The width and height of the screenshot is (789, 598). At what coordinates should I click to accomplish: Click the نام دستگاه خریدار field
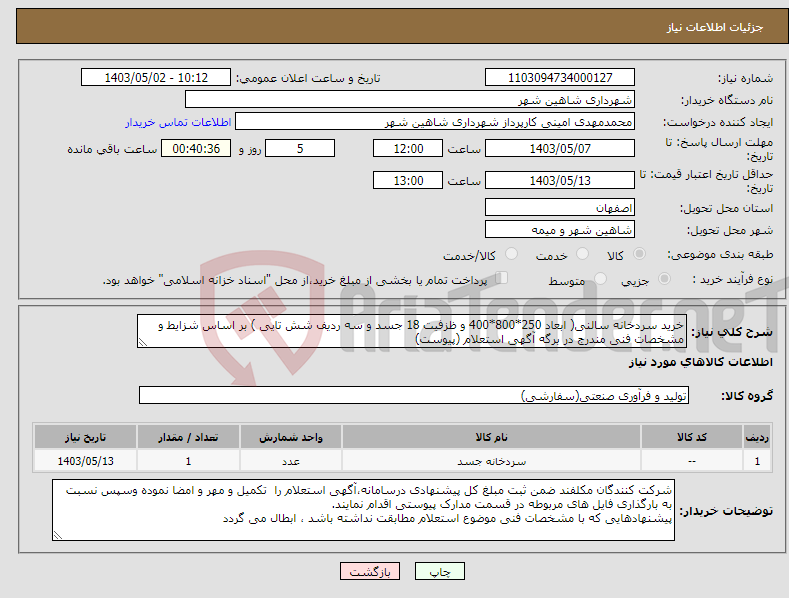pyautogui.click(x=410, y=100)
